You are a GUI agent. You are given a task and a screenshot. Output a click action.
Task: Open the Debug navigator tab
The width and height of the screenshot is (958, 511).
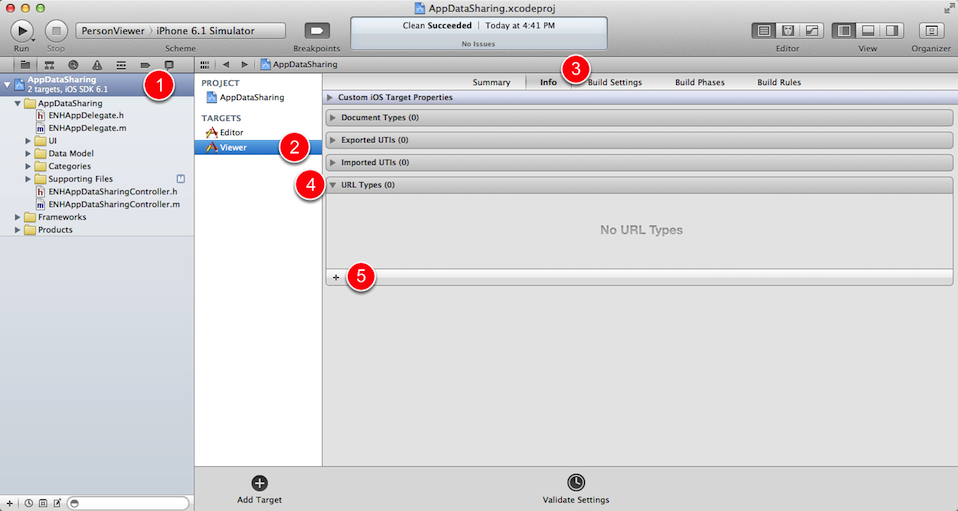(121, 64)
